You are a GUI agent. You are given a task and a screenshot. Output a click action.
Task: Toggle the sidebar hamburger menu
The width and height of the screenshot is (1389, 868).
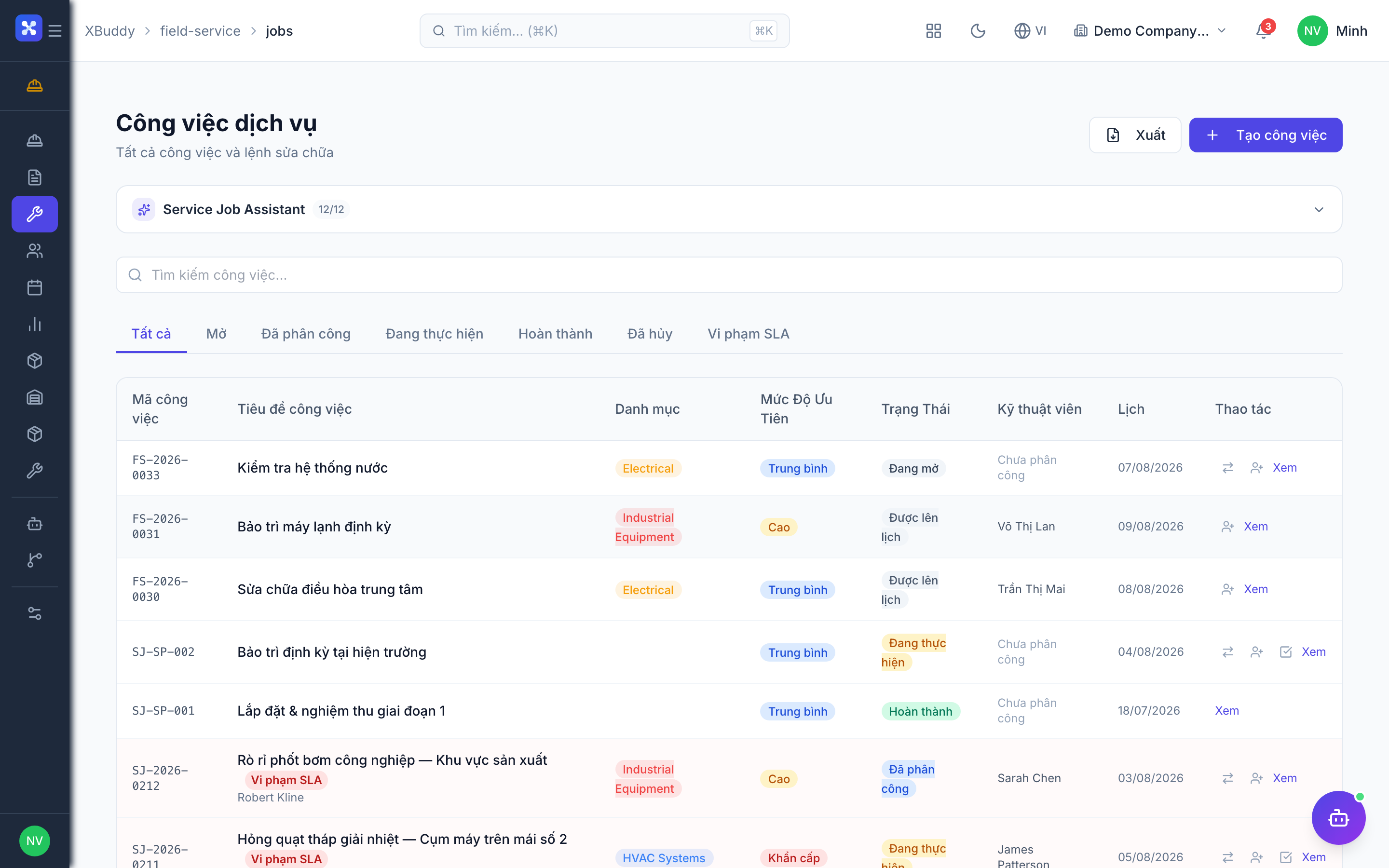click(x=55, y=31)
